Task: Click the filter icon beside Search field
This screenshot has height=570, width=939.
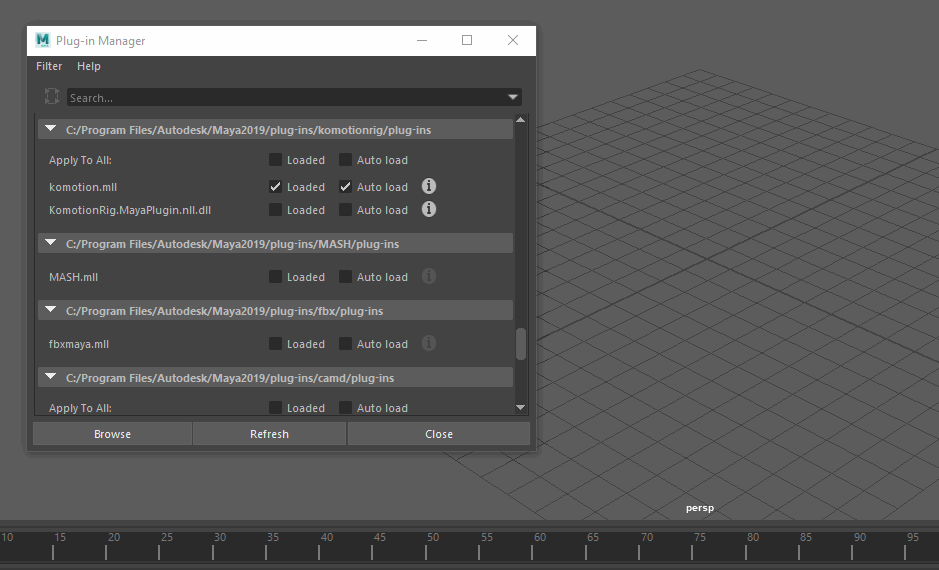Action: 52,96
